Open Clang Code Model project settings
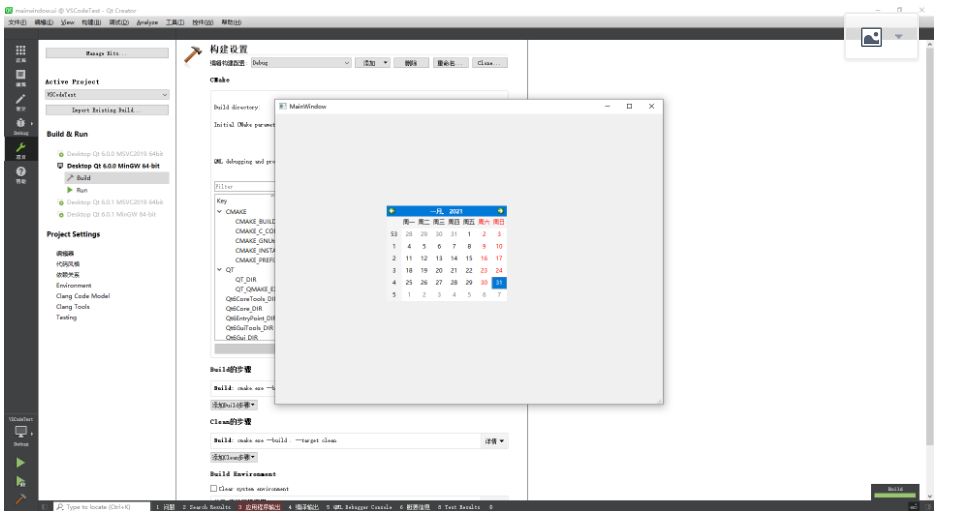This screenshot has width=954, height=523. click(83, 296)
